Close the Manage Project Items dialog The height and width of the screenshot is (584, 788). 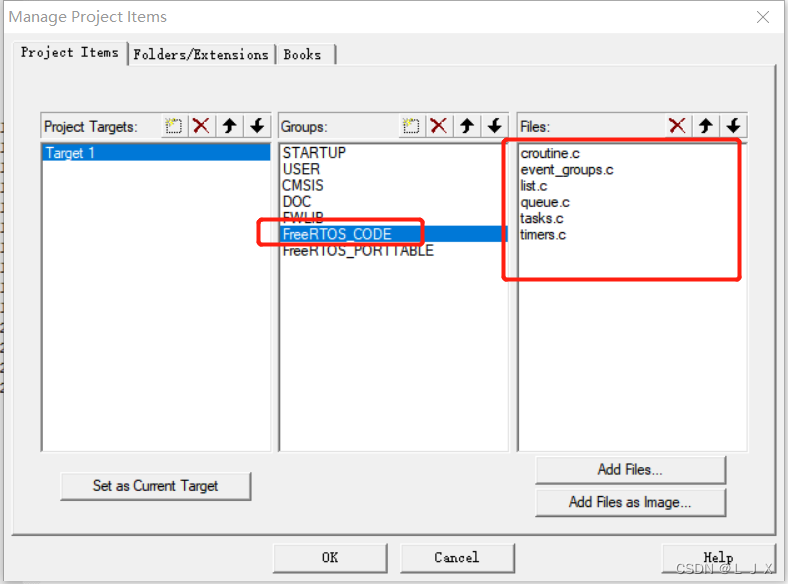763,17
